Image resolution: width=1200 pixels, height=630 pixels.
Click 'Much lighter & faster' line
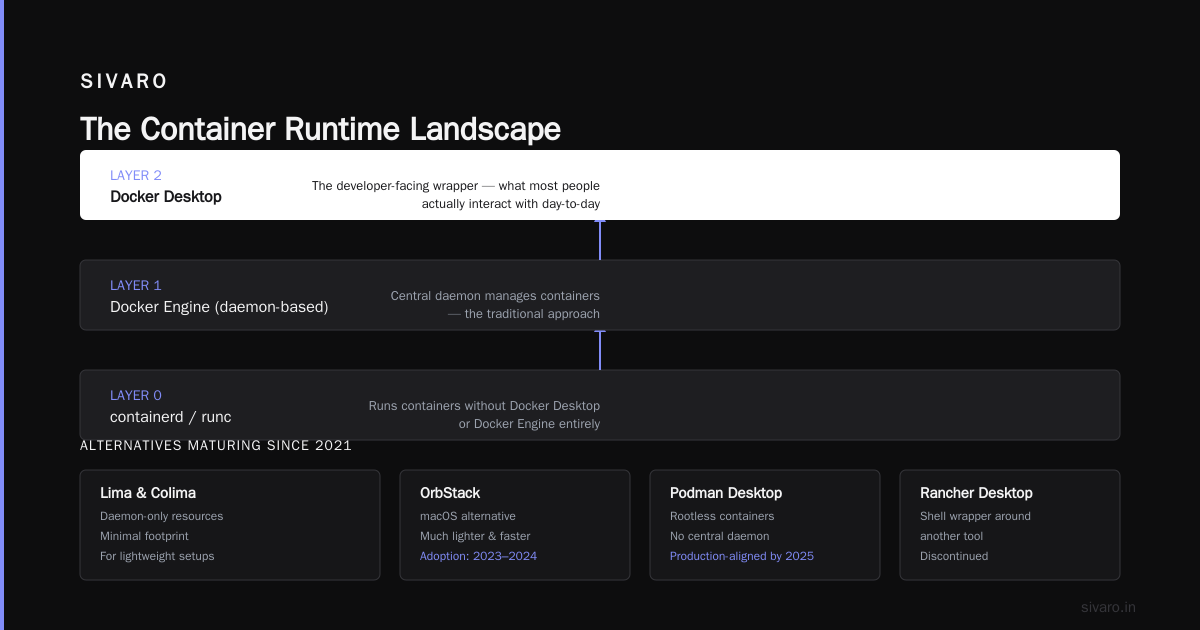pos(475,536)
